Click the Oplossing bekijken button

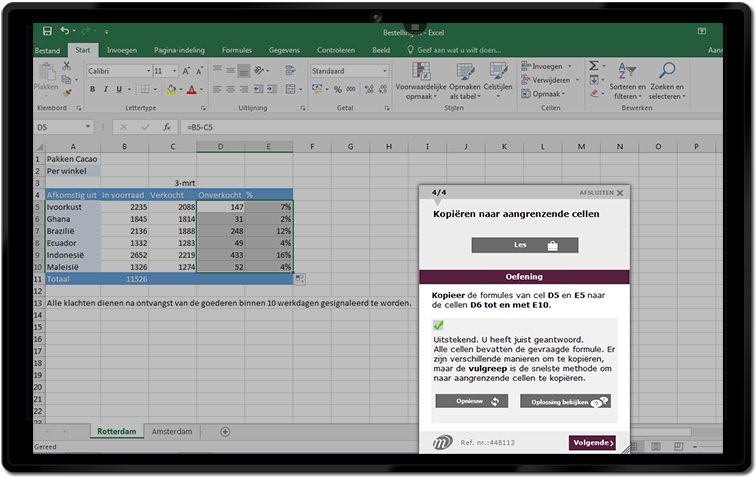point(565,401)
